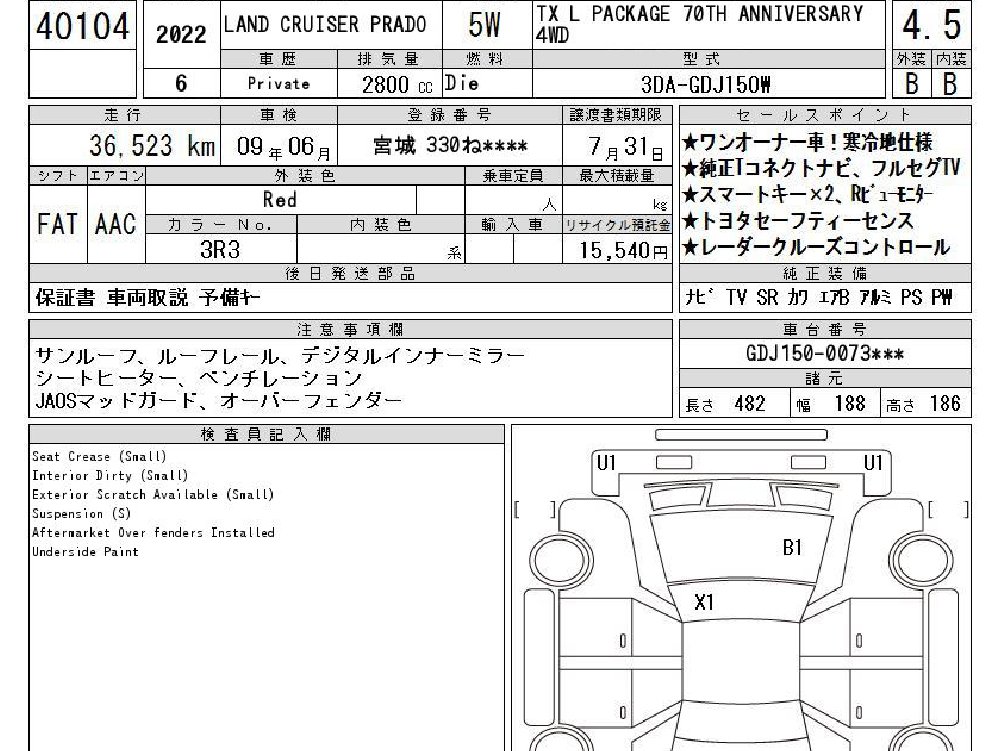Click the B1 mark on the hood diagram
The image size is (1001, 751).
pos(792,547)
